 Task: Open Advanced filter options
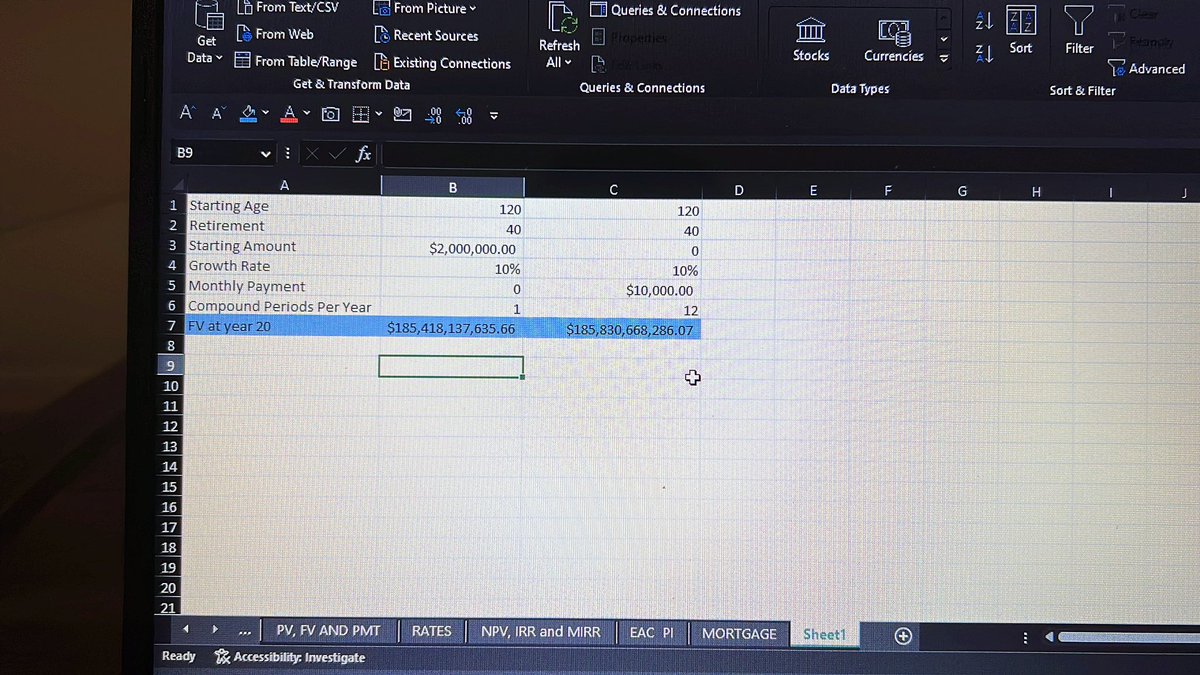coord(1148,68)
